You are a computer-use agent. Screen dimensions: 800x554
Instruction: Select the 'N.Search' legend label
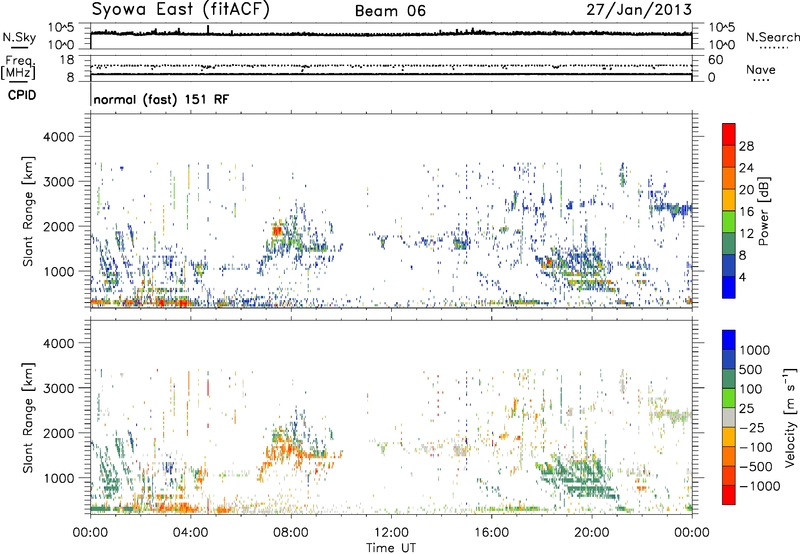coord(773,37)
